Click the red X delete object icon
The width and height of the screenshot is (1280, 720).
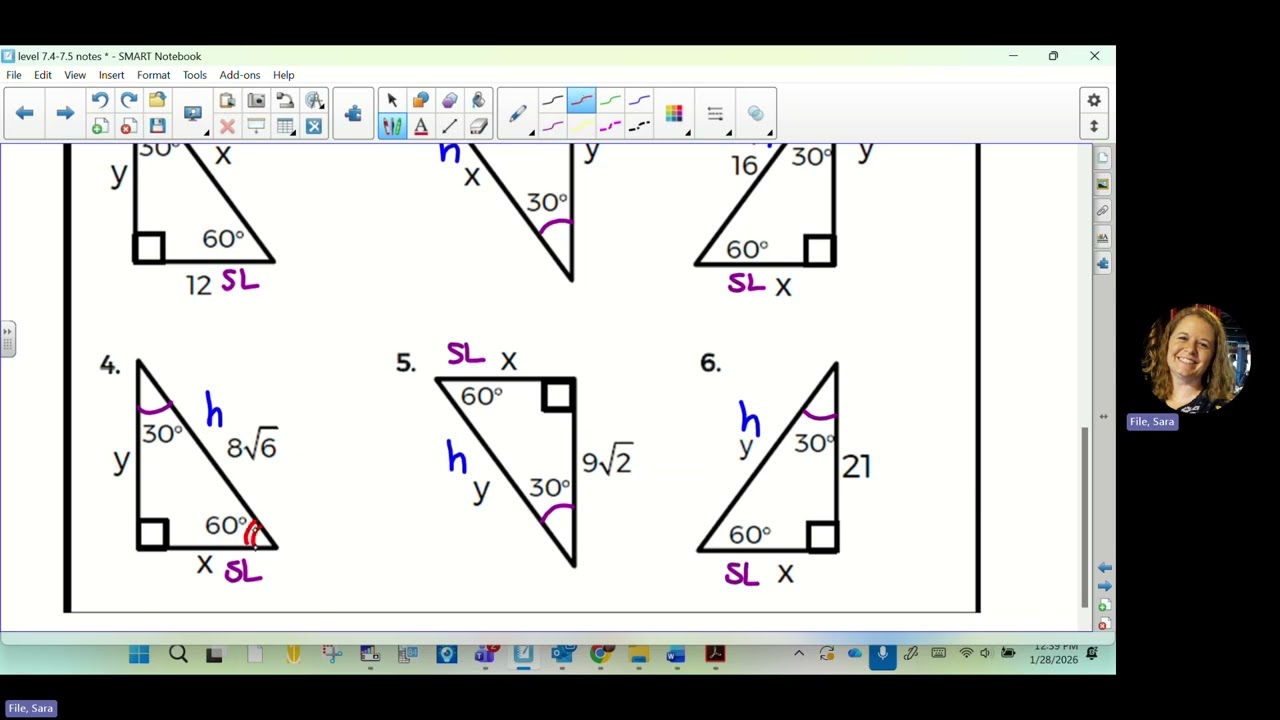coord(227,127)
